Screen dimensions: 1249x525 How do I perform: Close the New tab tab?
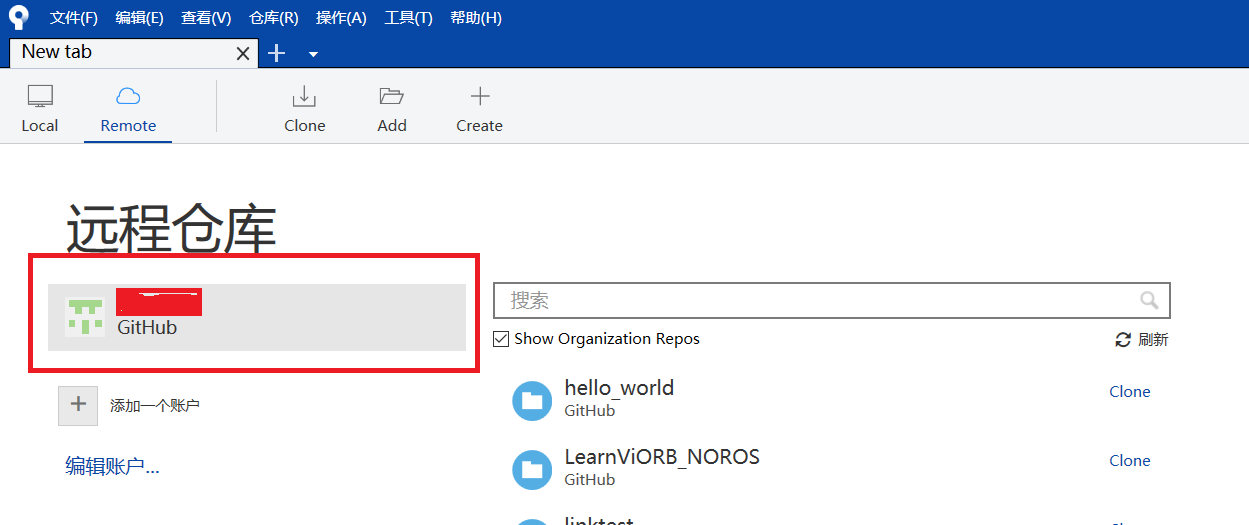pyautogui.click(x=243, y=54)
